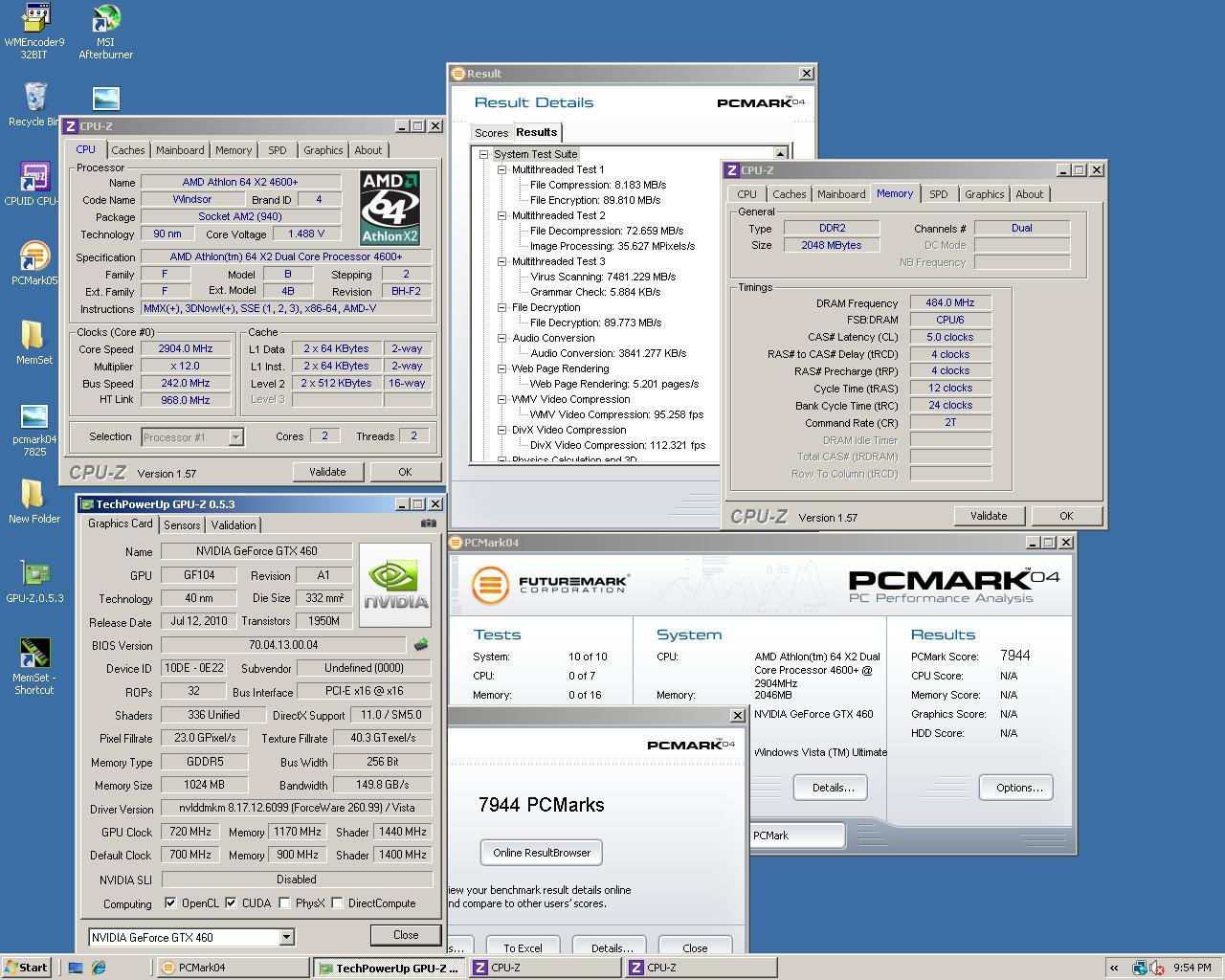Viewport: 1225px width, 980px height.
Task: Toggle the OpenCL checkbox
Action: pos(170,902)
